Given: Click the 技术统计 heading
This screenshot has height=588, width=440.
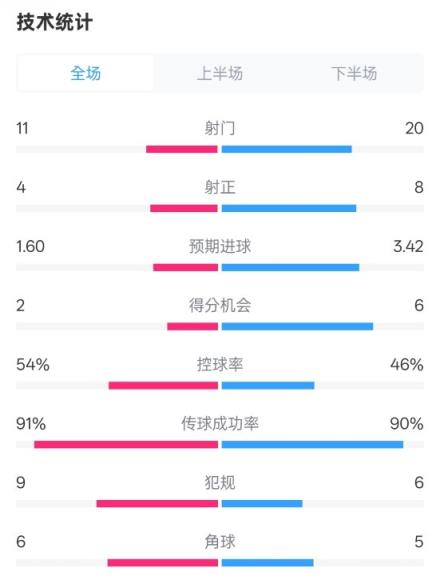Looking at the screenshot, I should coord(55,22).
